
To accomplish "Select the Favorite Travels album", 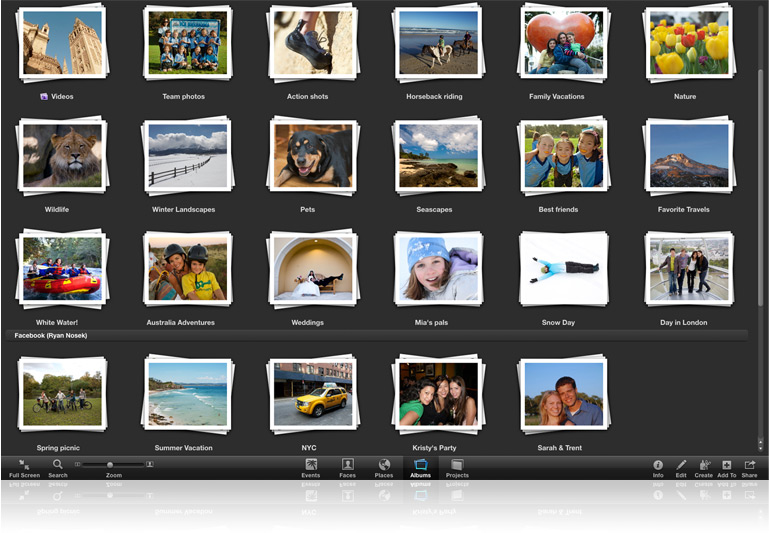I will pyautogui.click(x=689, y=155).
